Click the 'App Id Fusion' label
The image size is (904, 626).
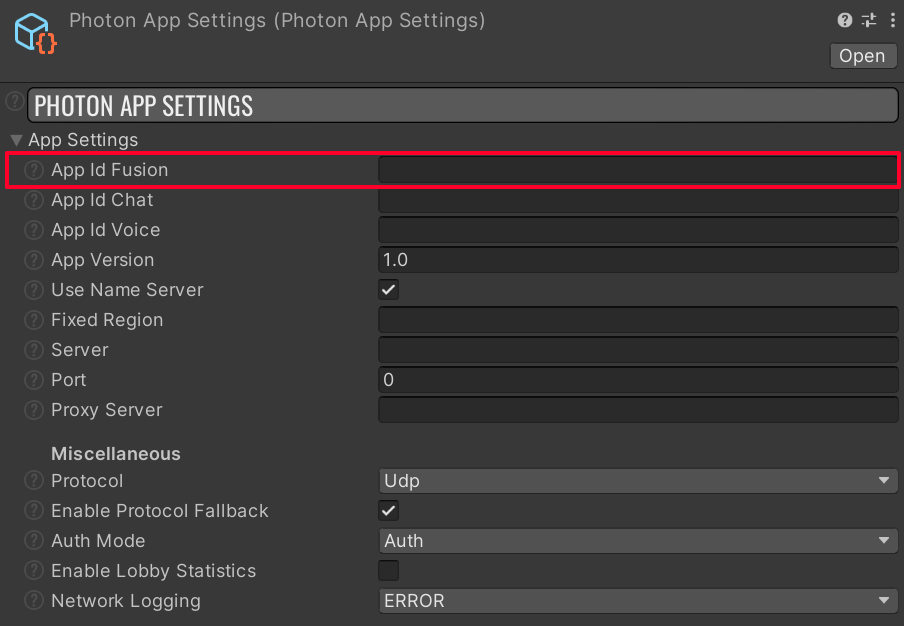pos(110,170)
